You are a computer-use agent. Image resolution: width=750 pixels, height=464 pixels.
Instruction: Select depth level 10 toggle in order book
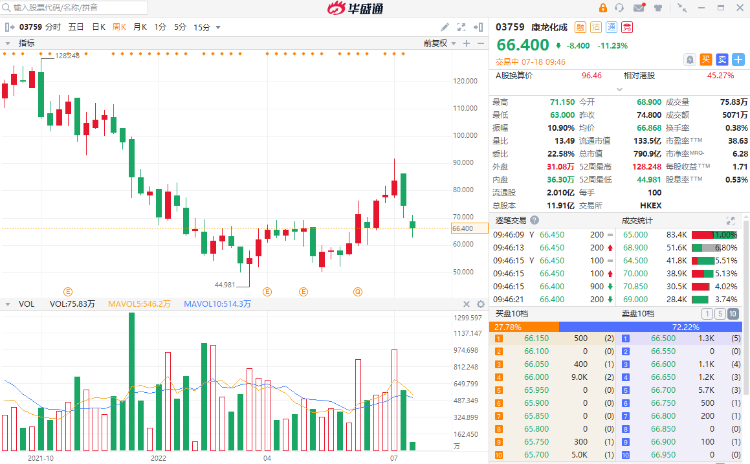[732, 313]
